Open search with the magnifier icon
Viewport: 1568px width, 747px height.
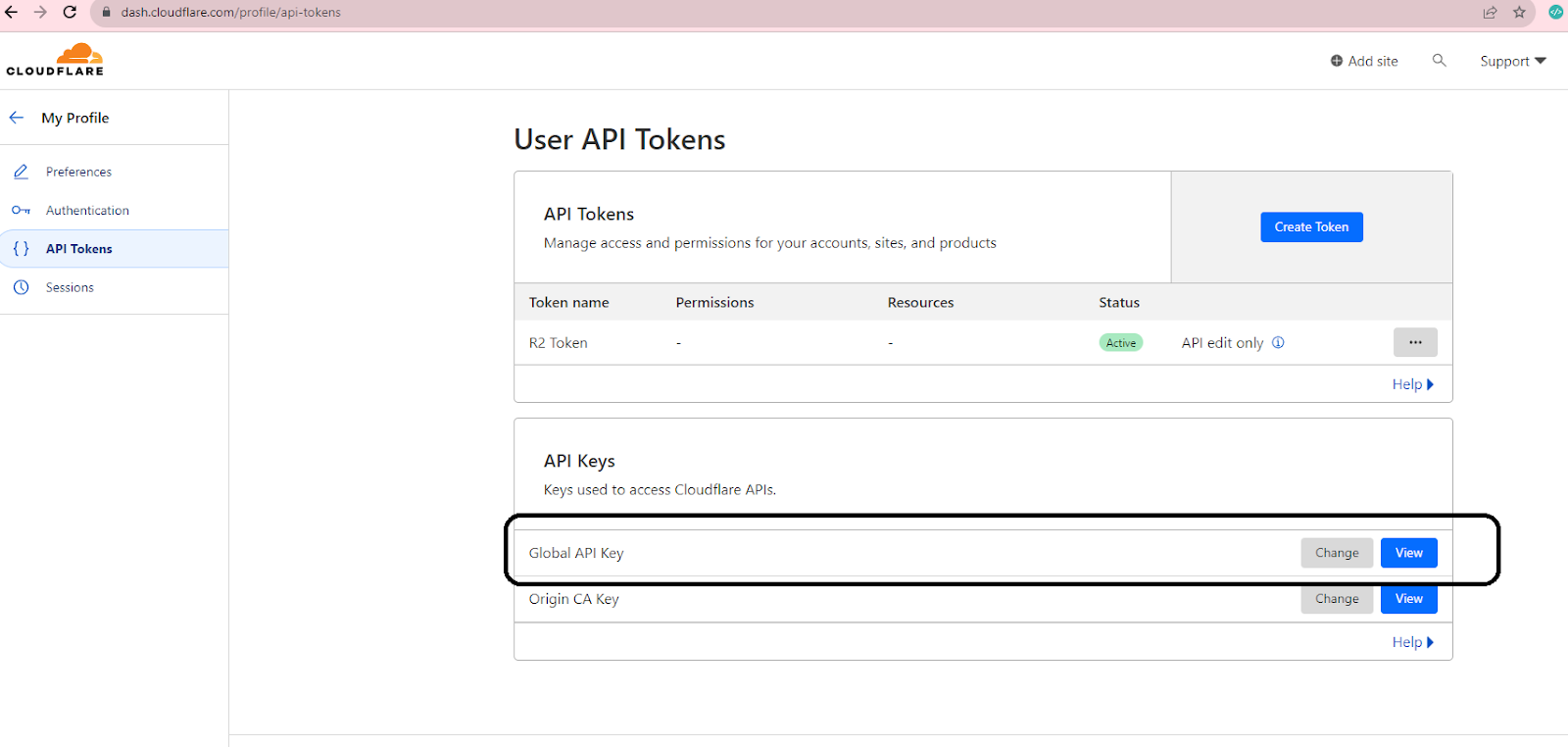pos(1439,61)
